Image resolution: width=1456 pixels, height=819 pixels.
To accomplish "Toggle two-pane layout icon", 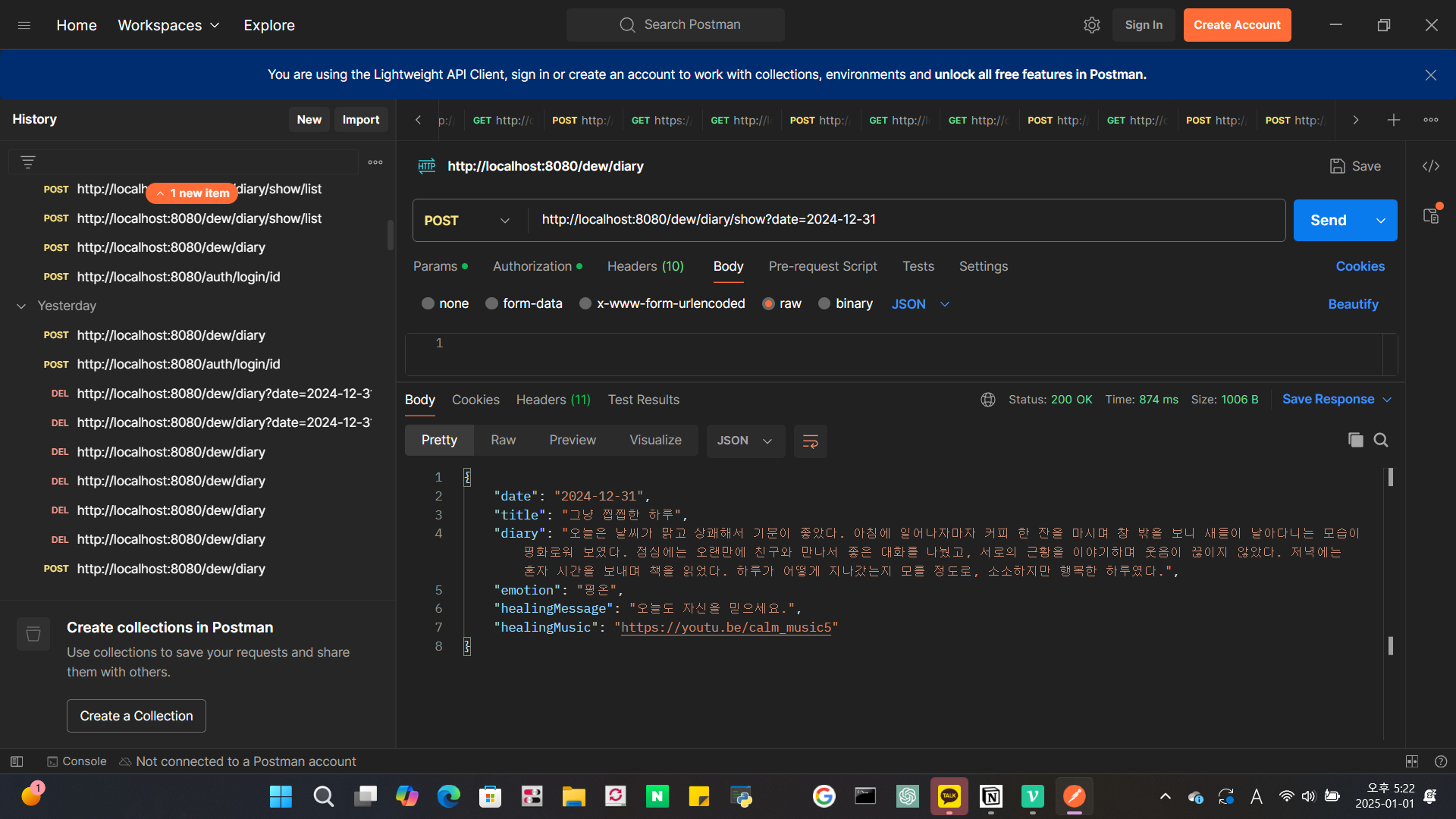I will pos(1412,761).
